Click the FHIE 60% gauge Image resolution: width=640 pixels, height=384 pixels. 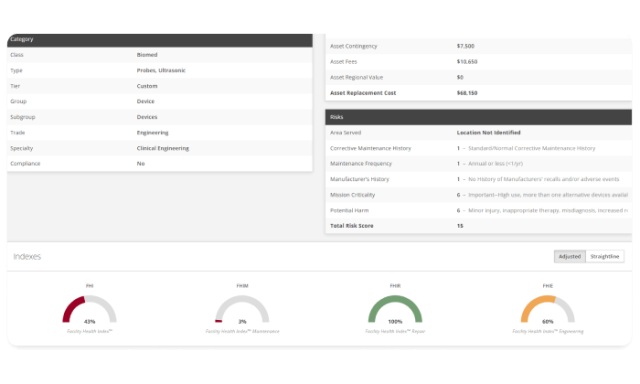tap(547, 310)
